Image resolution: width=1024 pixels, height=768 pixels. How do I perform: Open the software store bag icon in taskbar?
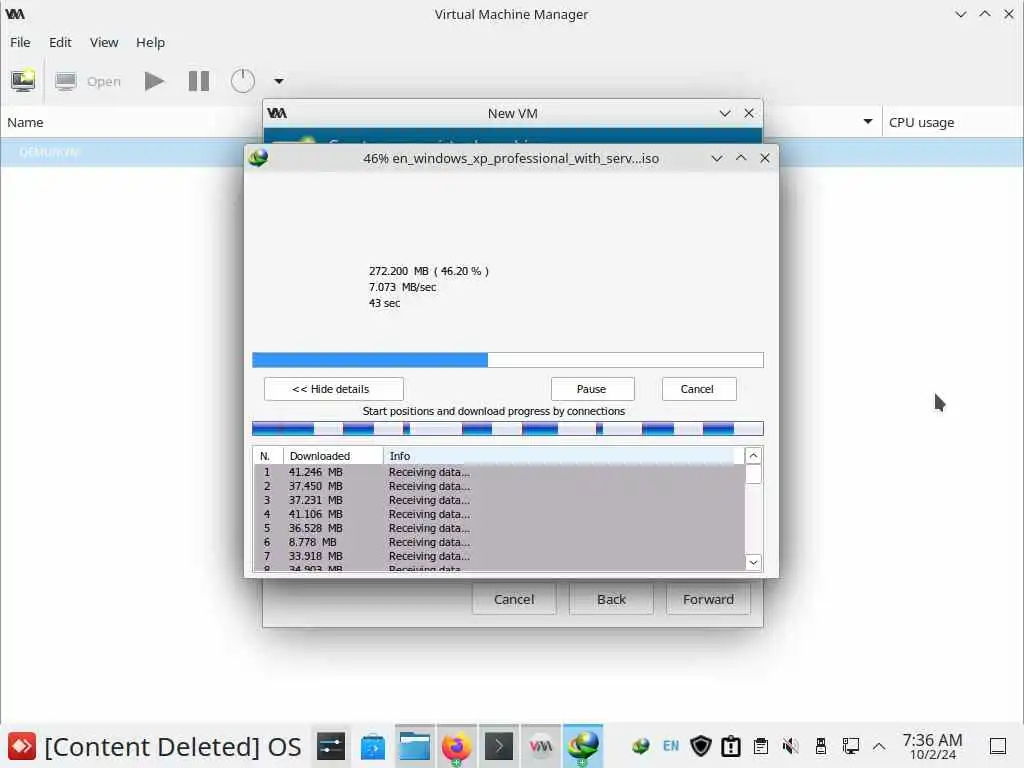[373, 746]
